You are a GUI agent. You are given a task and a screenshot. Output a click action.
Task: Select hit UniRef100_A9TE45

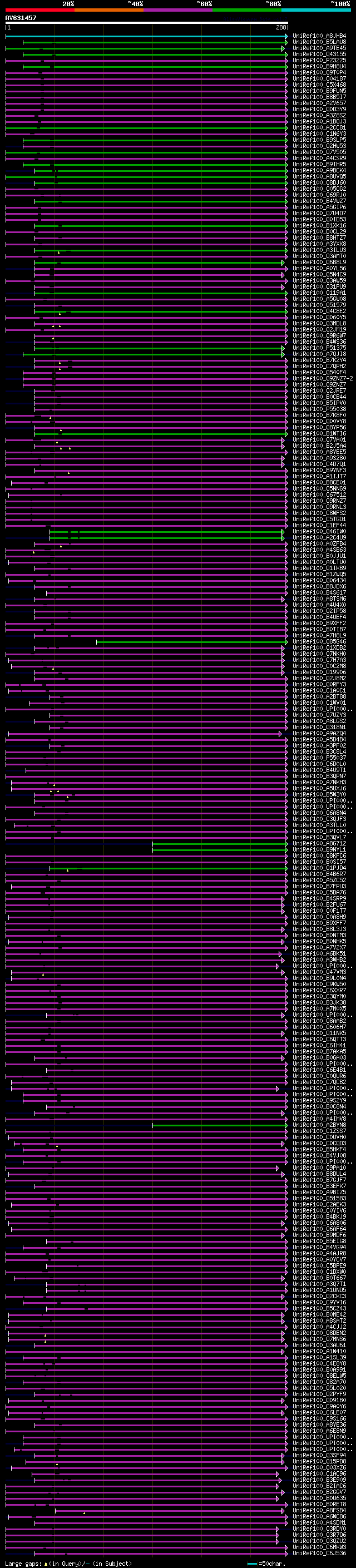(319, 48)
